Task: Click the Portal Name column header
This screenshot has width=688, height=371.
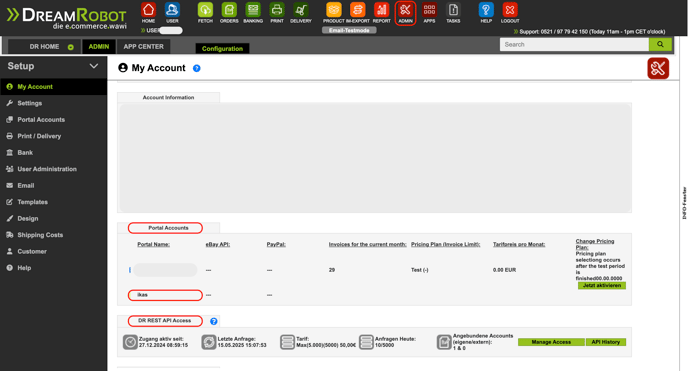Action: pyautogui.click(x=154, y=244)
